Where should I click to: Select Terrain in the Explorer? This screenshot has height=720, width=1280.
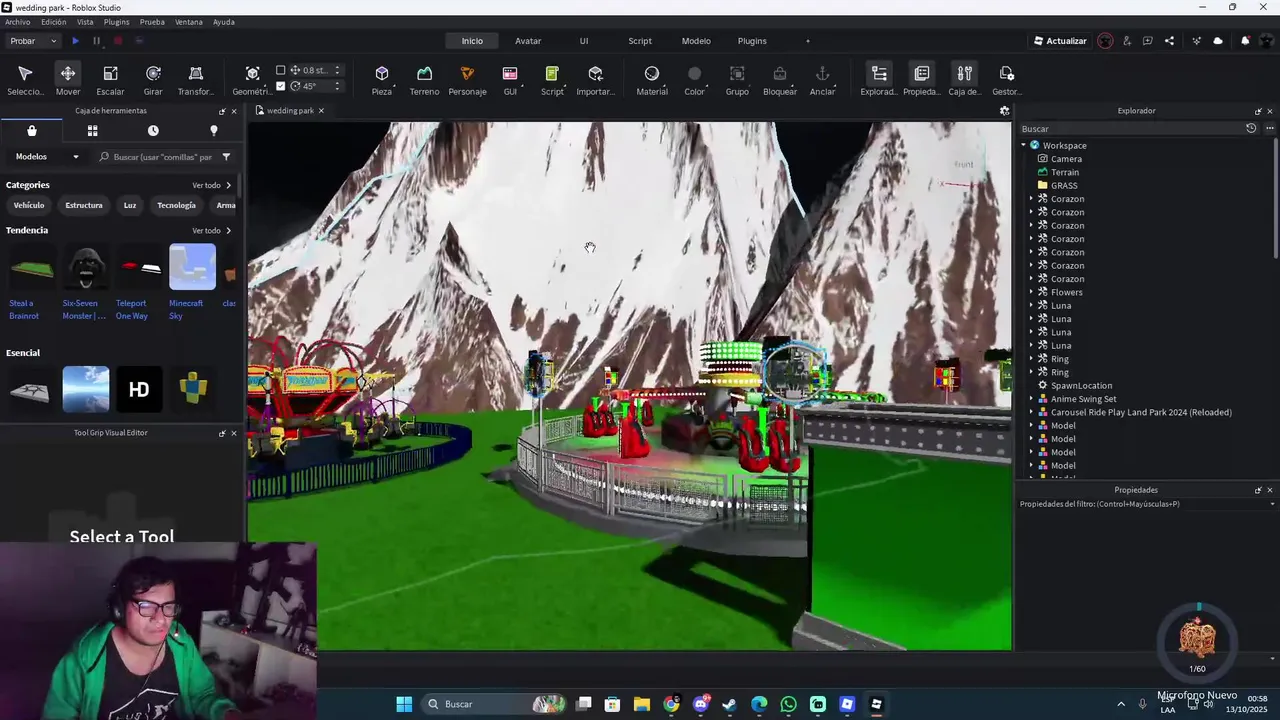point(1064,172)
